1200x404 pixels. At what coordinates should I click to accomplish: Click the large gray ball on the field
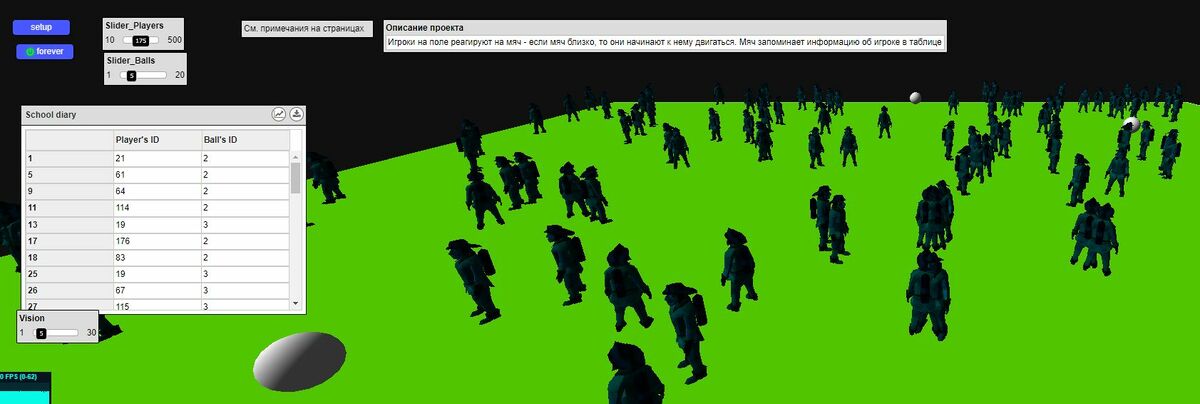pos(299,360)
